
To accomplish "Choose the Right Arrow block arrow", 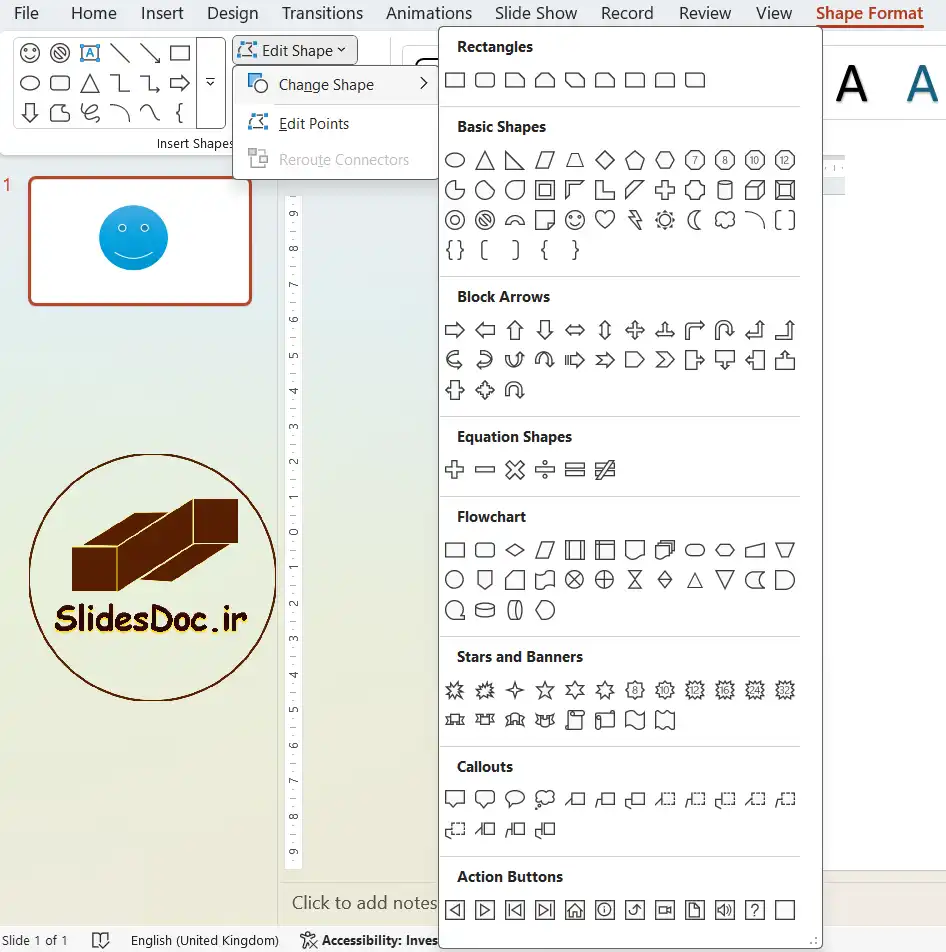I will (454, 330).
